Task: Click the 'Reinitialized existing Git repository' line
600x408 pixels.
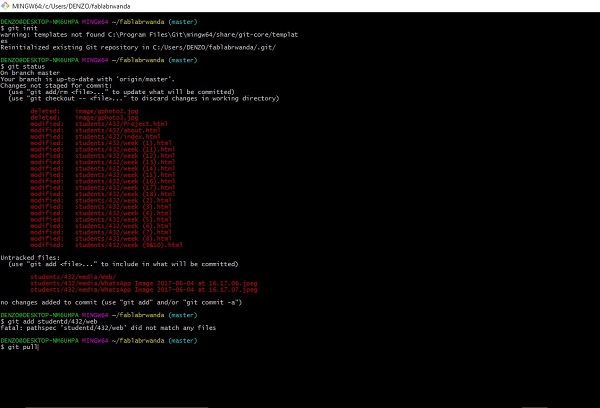Action: [x=138, y=47]
